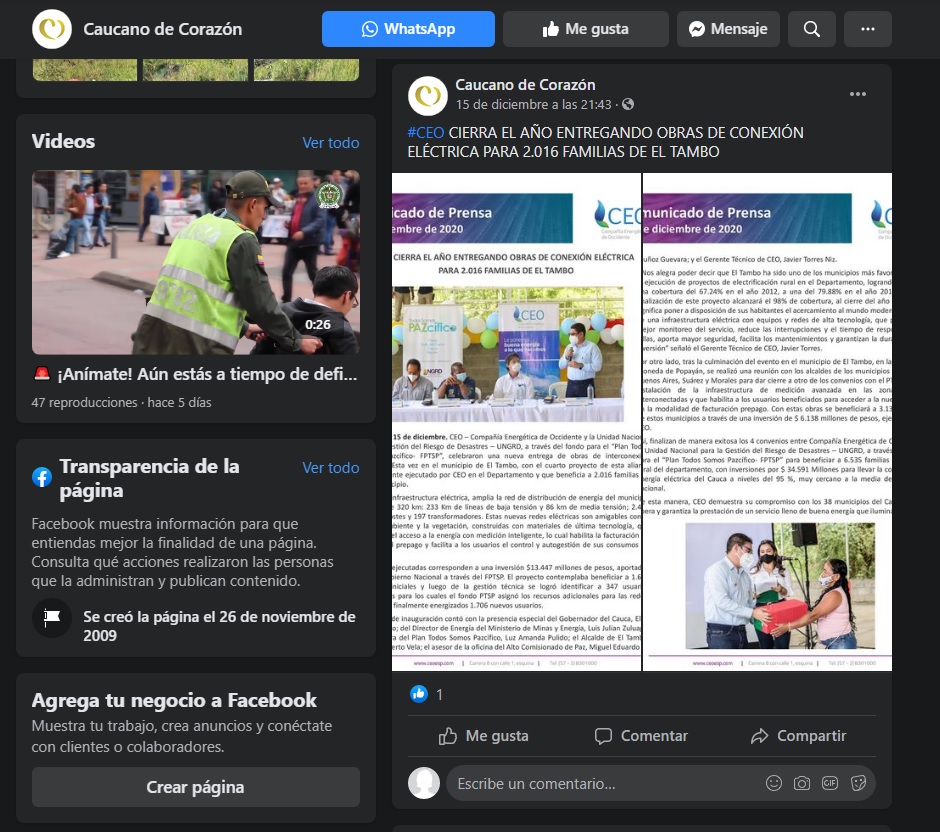This screenshot has width=940, height=832.
Task: Open WhatsApp contact button
Action: point(408,29)
